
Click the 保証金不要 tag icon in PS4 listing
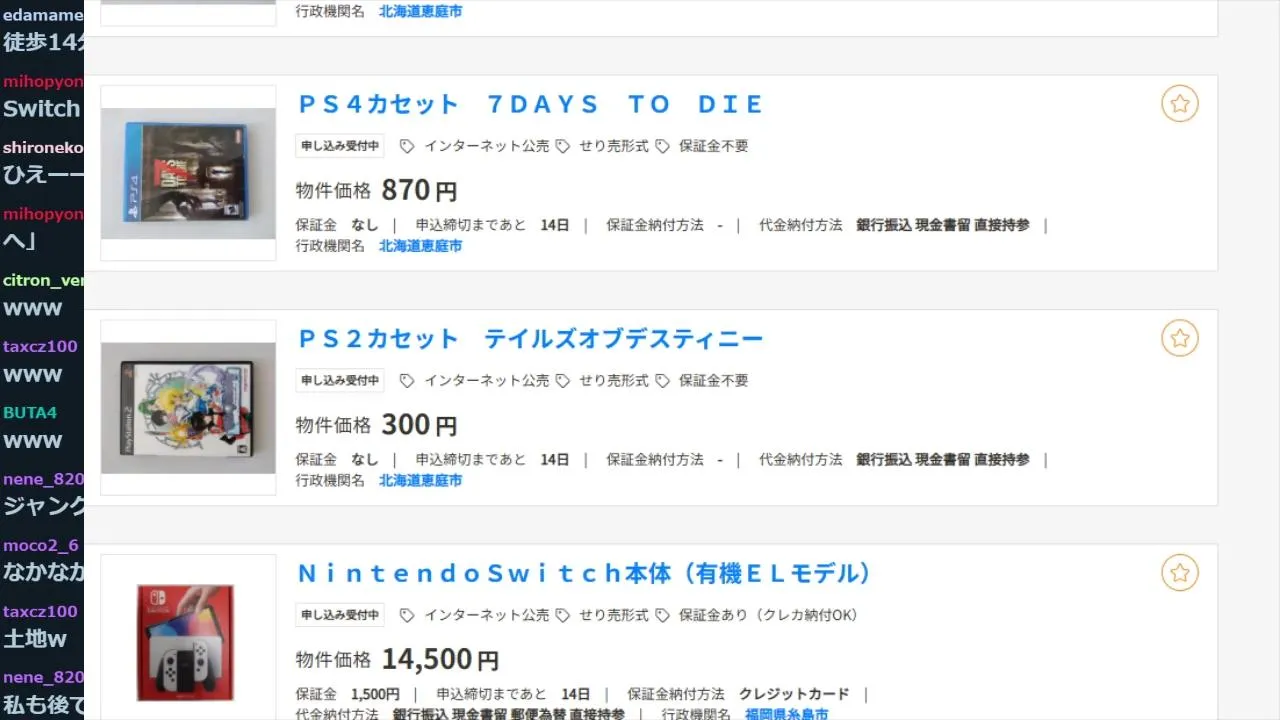click(x=663, y=146)
